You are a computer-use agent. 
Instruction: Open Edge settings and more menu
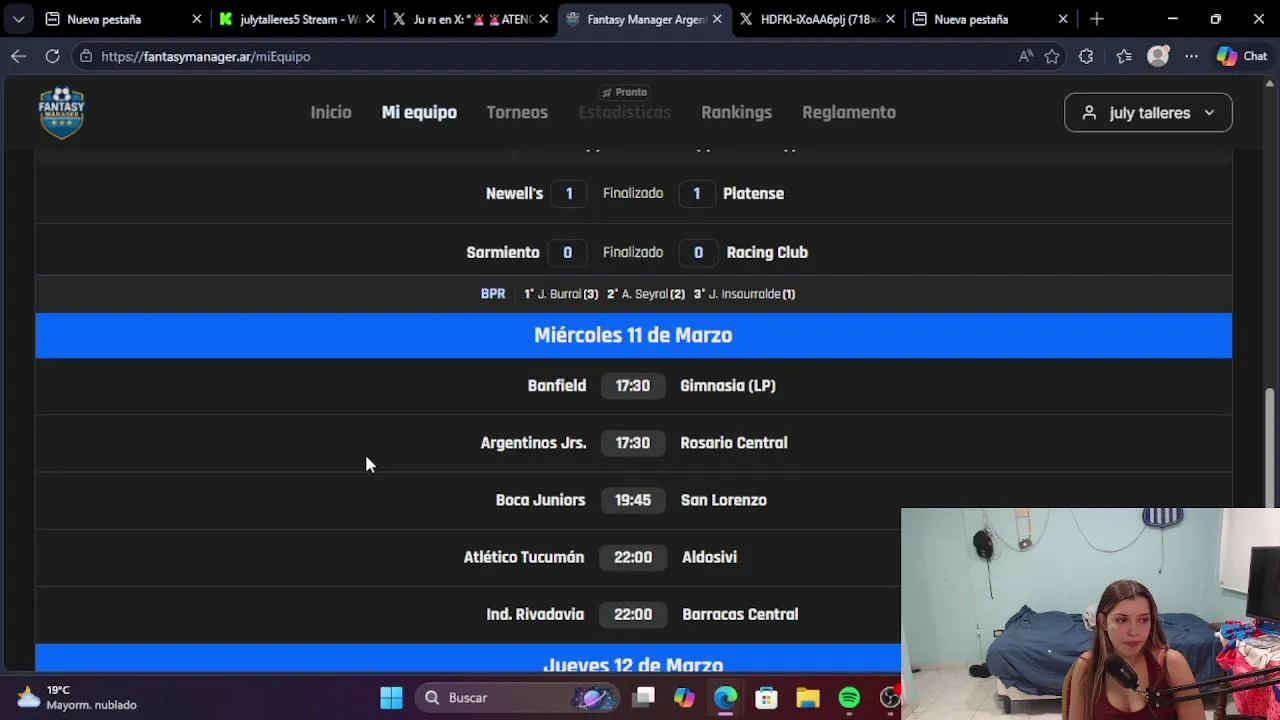tap(1191, 56)
